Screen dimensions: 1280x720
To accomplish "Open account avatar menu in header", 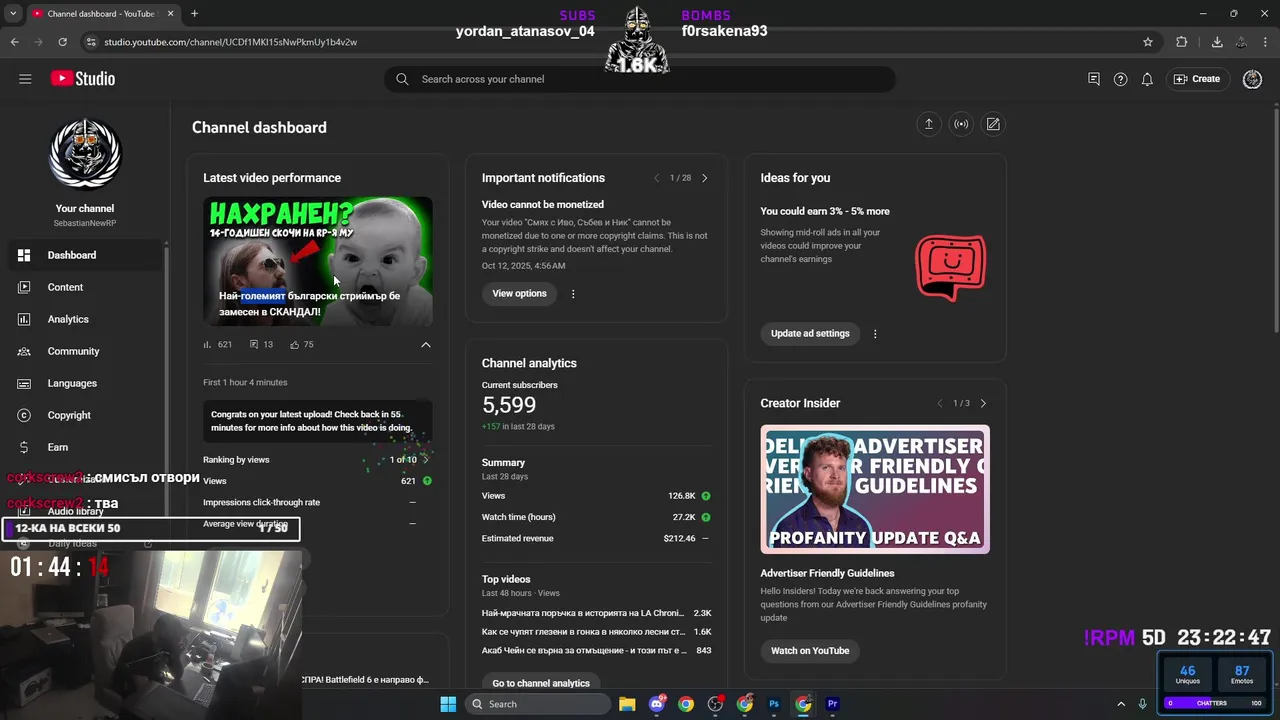I will (x=1252, y=79).
